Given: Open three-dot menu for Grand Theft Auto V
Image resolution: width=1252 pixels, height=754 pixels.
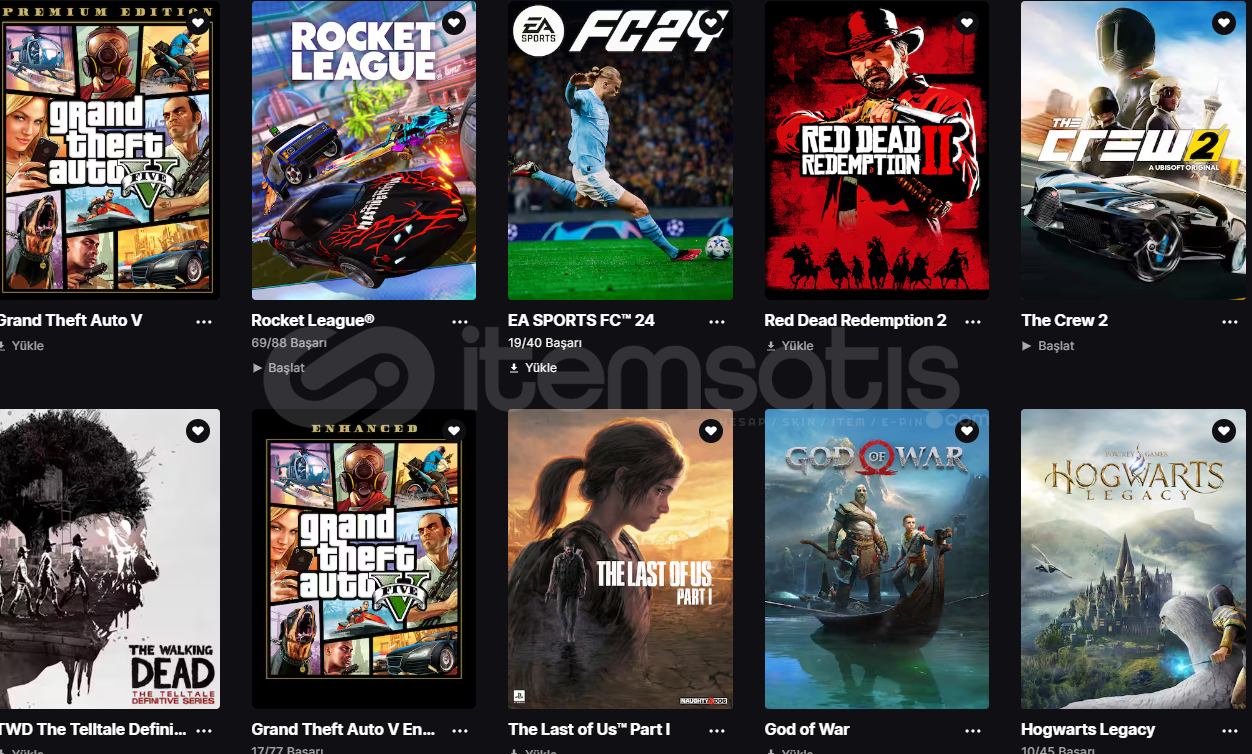Looking at the screenshot, I should [x=204, y=322].
